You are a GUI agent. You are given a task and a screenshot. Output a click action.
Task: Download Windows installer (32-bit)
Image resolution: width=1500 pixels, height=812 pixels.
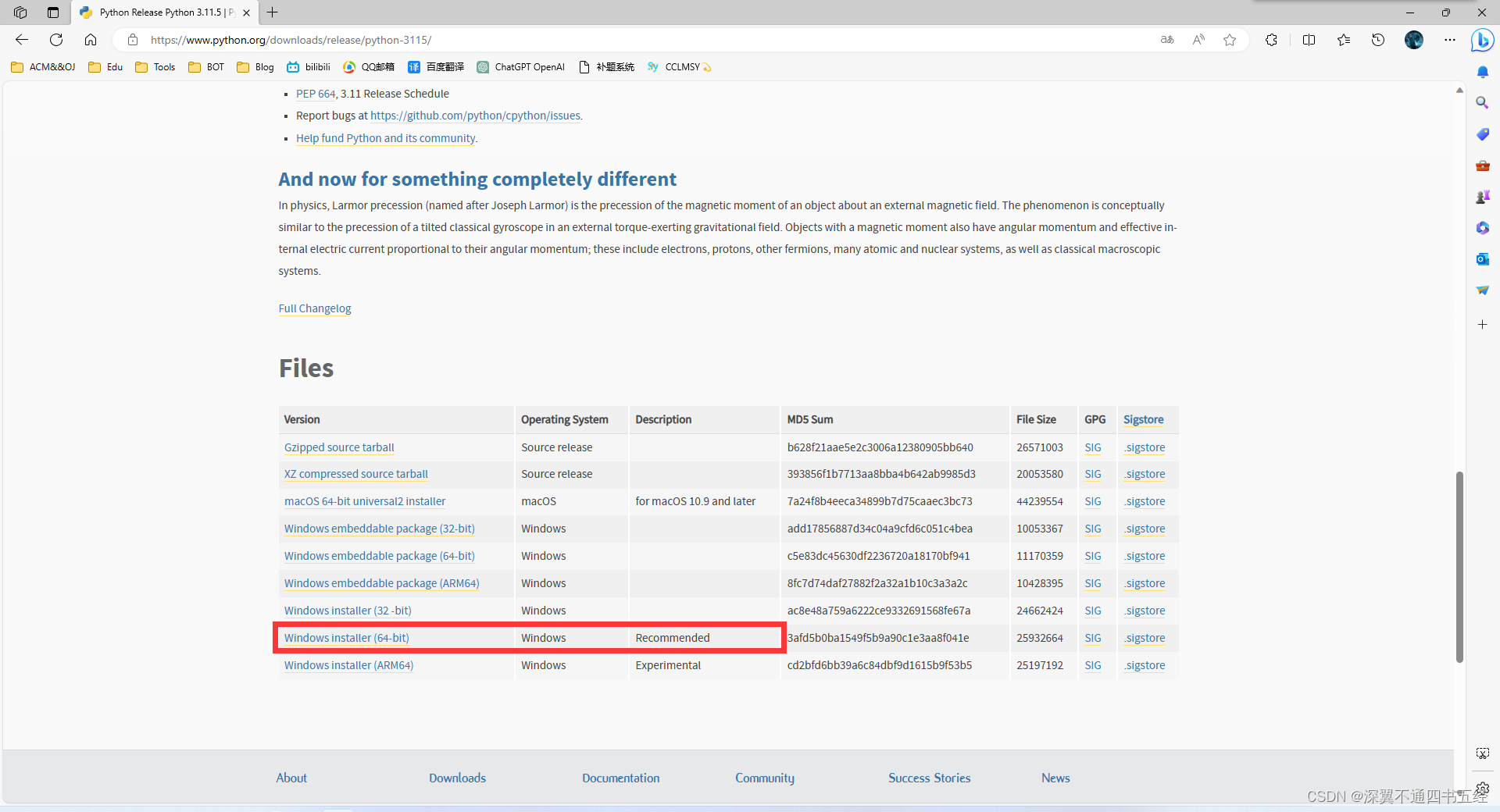pyautogui.click(x=348, y=611)
